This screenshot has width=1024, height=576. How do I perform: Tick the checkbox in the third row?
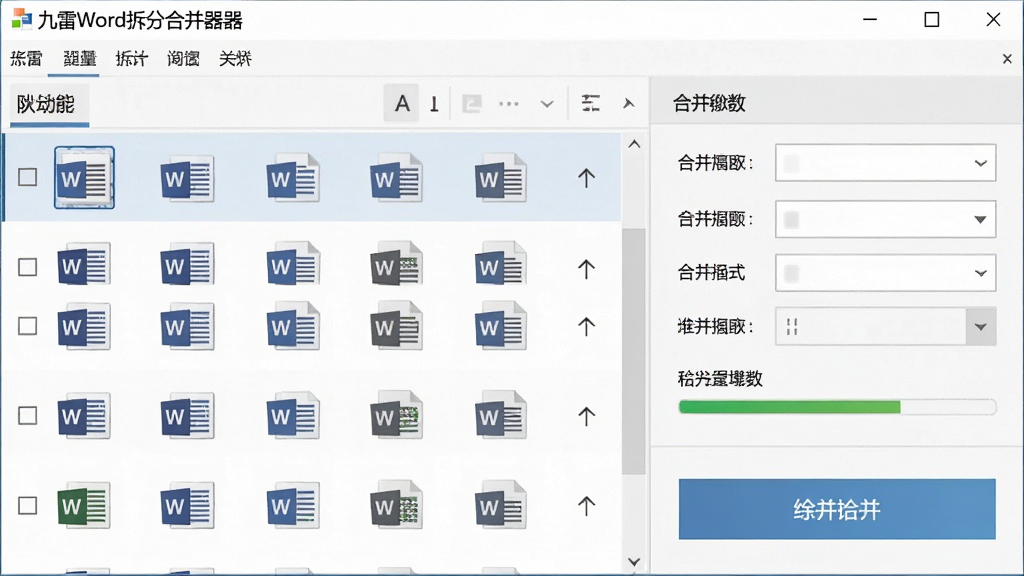tap(27, 326)
